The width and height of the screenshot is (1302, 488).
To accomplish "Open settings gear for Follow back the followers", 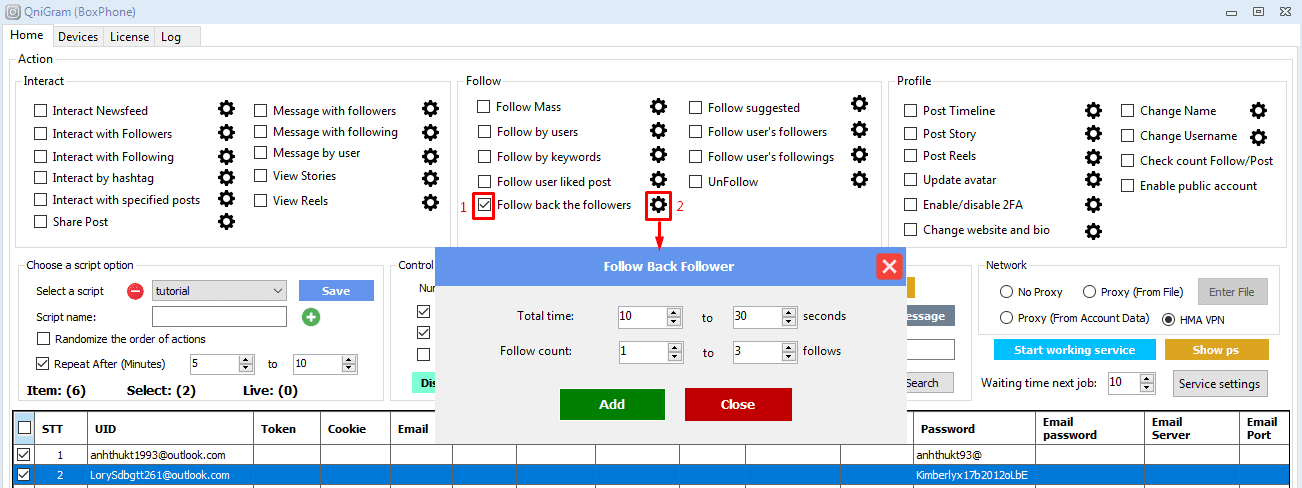I will [x=658, y=205].
